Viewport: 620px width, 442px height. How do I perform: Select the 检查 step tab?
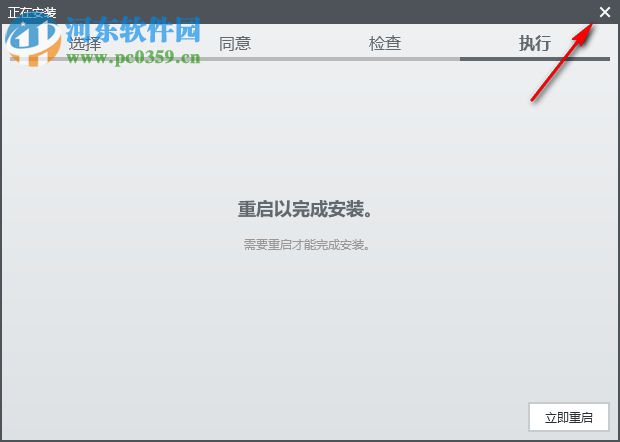pos(385,43)
